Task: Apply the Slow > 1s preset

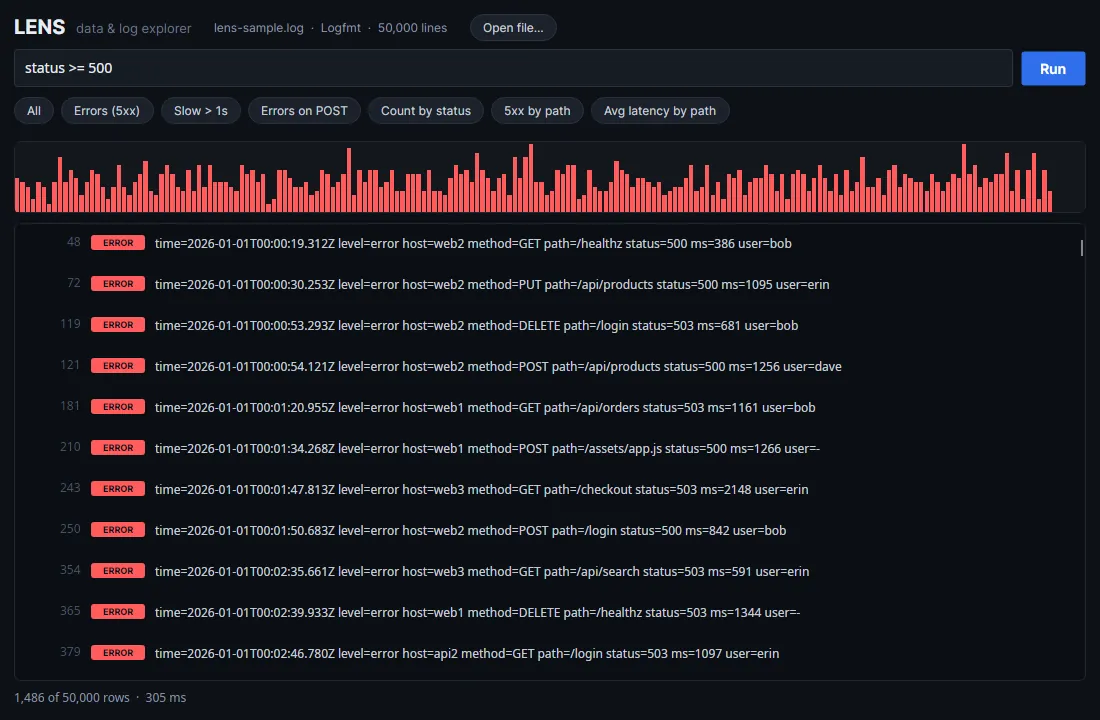Action: point(201,111)
